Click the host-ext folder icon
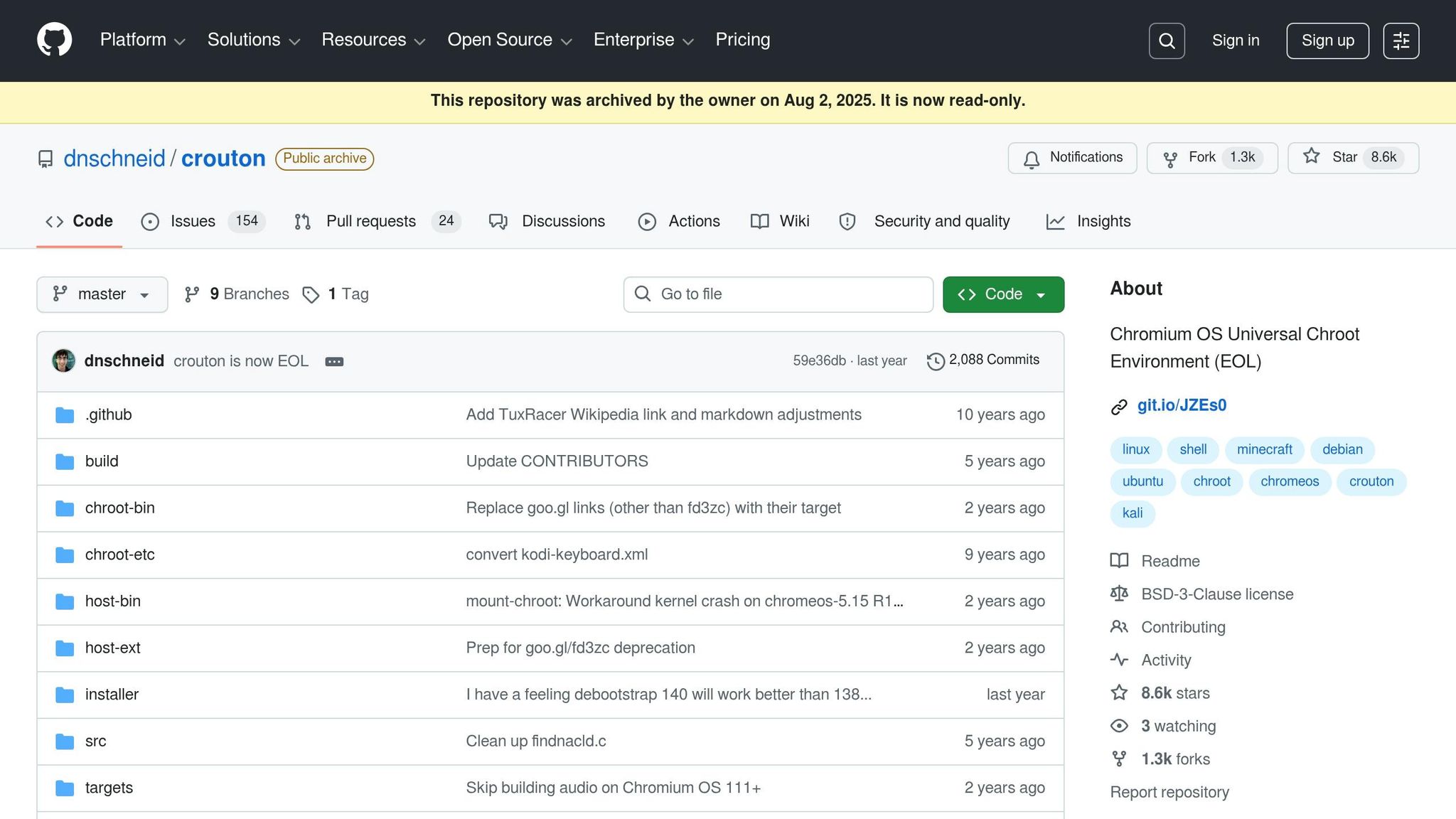Viewport: 1456px width, 819px height. [x=65, y=648]
